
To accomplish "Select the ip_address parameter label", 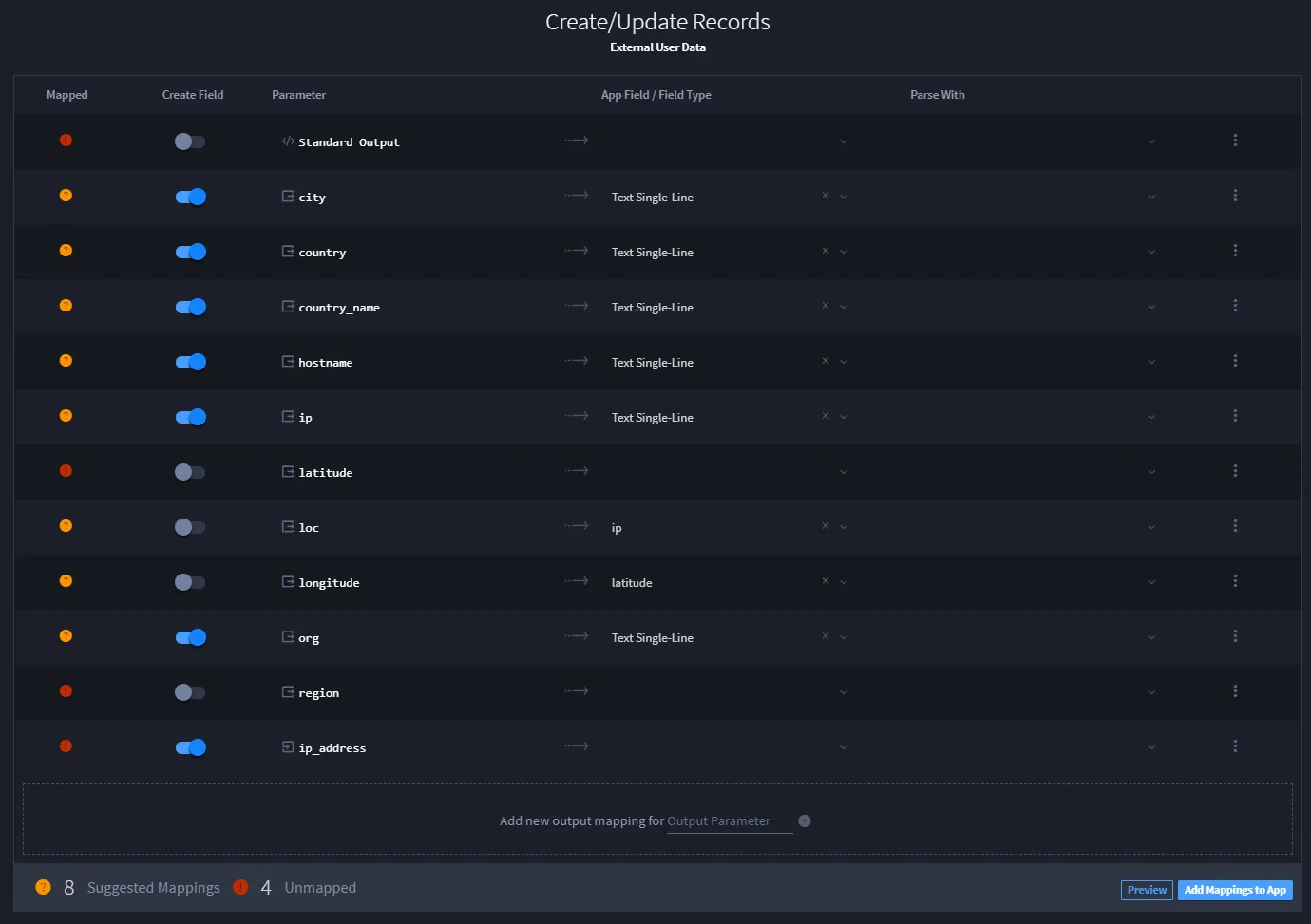I will (332, 748).
